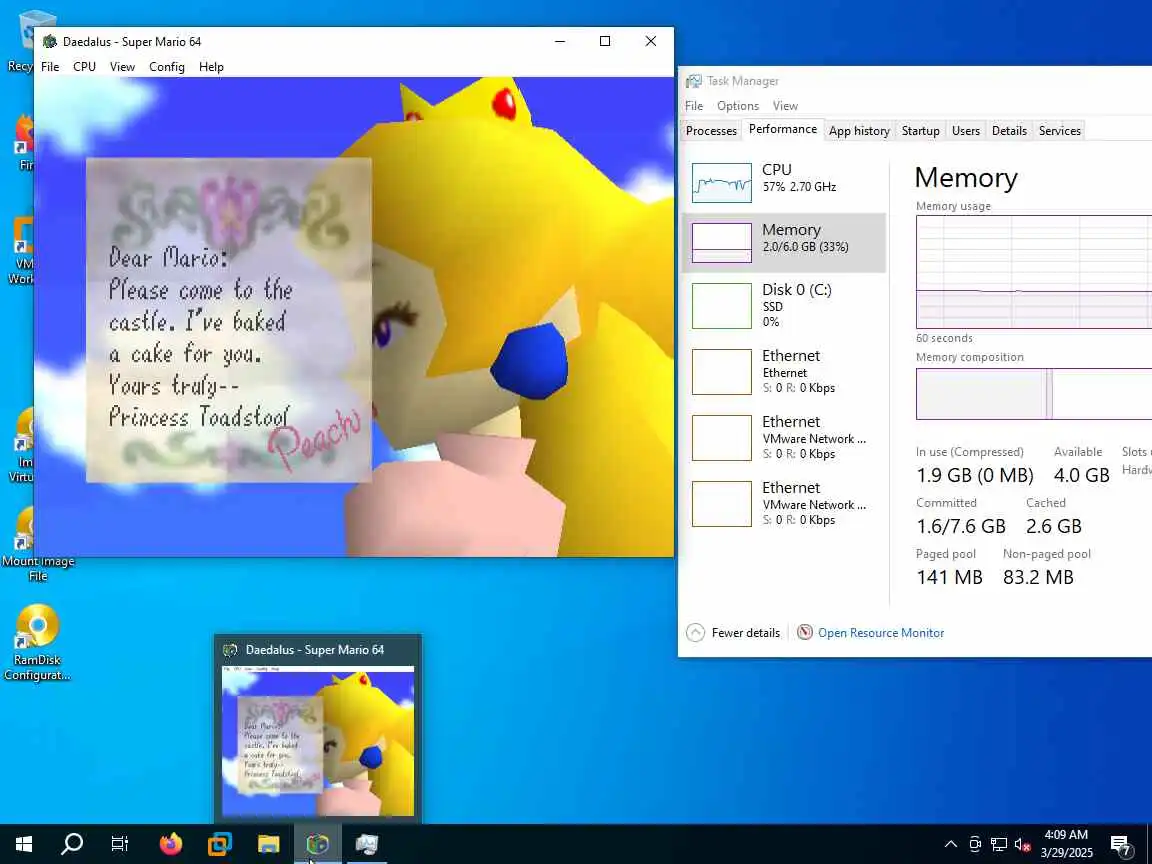Open the File menu in Daedalus

50,67
